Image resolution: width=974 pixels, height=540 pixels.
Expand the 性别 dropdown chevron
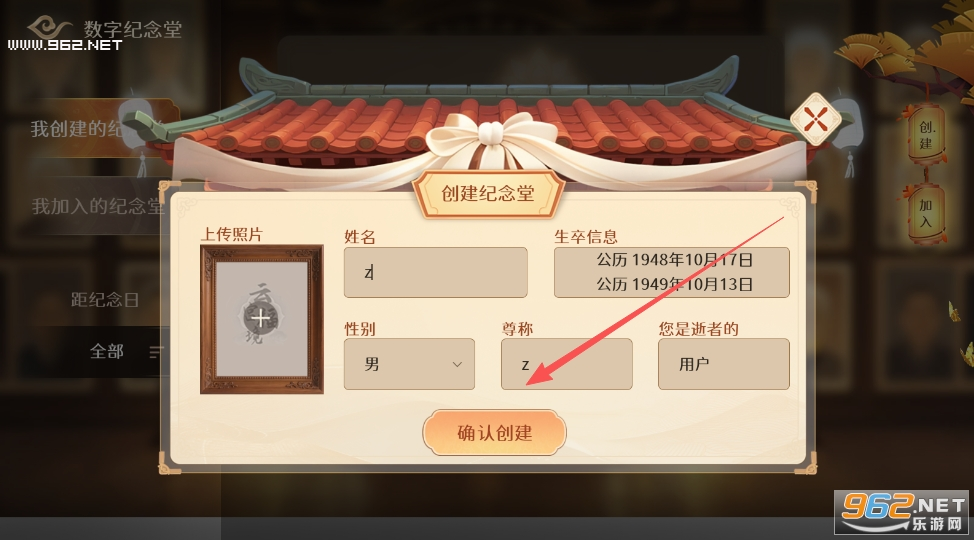point(457,364)
